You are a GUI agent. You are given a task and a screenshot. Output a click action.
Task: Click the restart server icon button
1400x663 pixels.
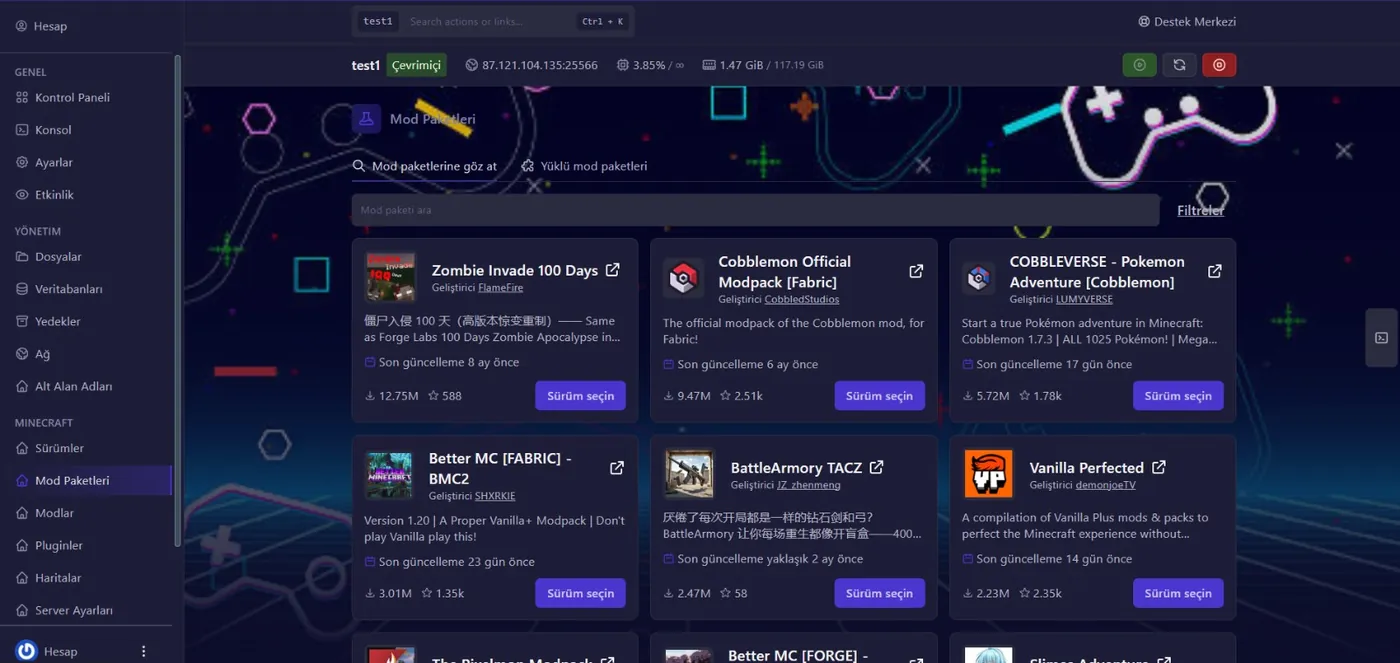pyautogui.click(x=1179, y=65)
